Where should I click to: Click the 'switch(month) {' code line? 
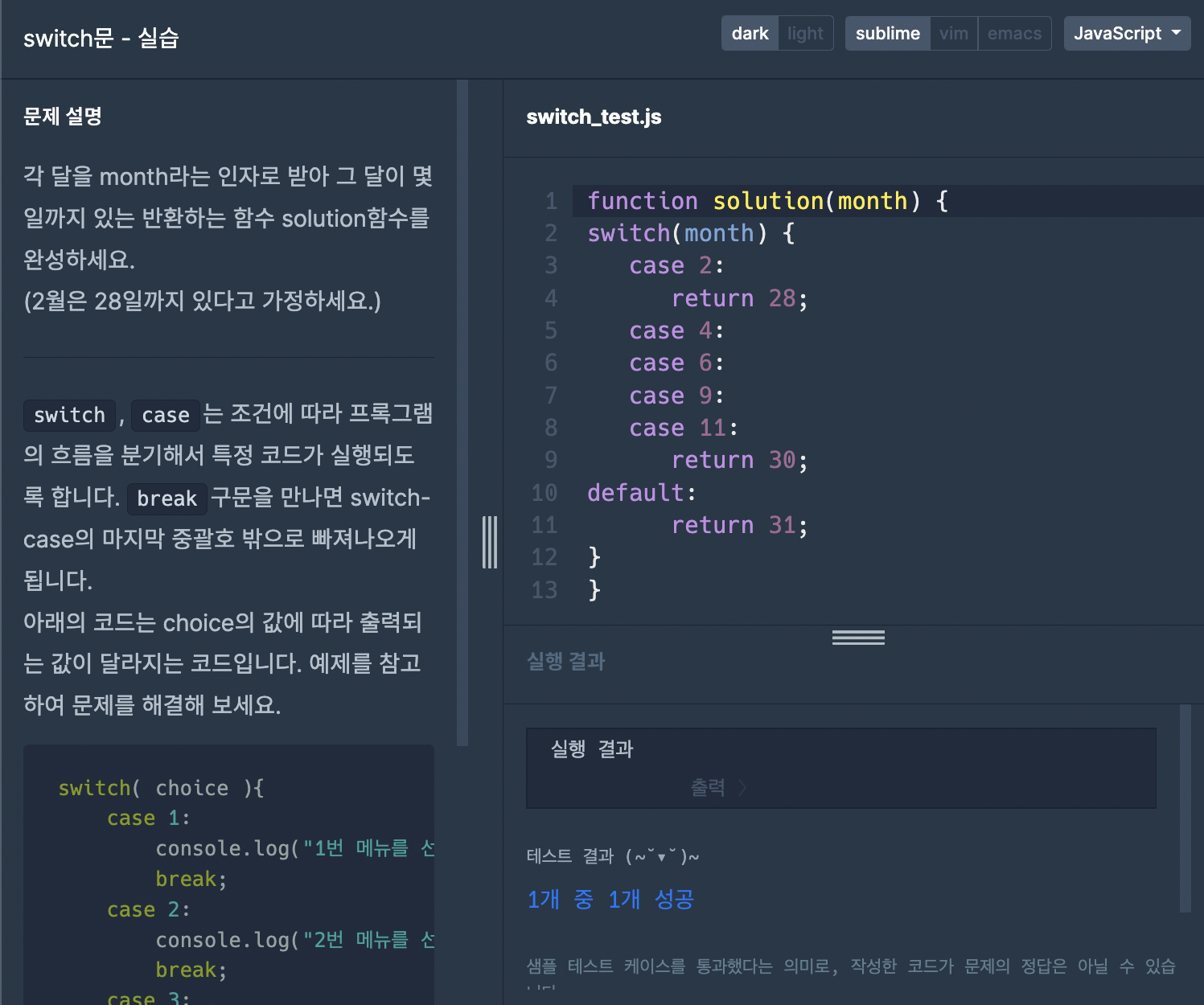[691, 233]
